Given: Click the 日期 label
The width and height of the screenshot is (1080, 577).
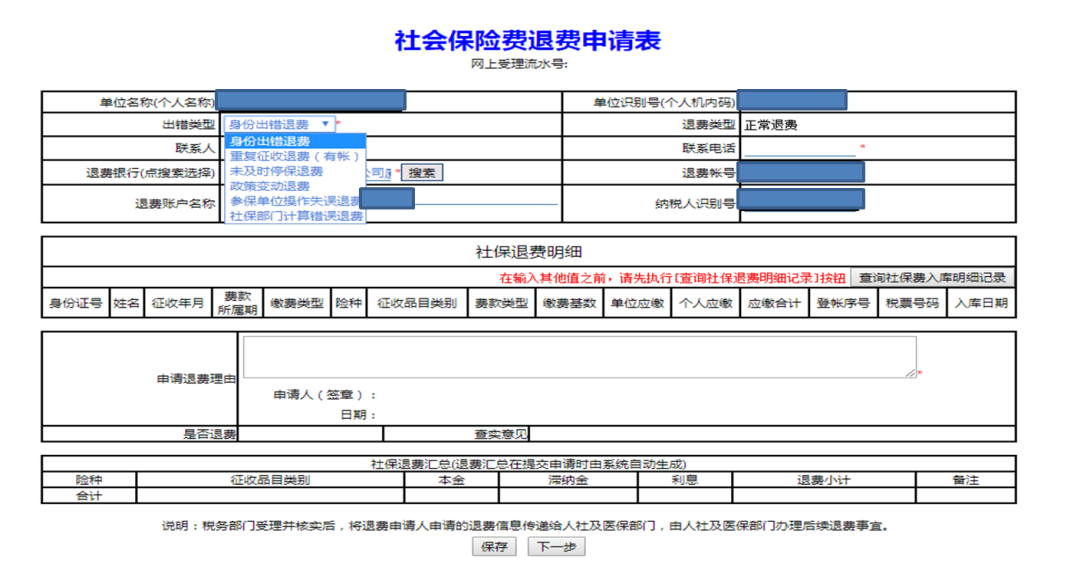Looking at the screenshot, I should point(358,415).
